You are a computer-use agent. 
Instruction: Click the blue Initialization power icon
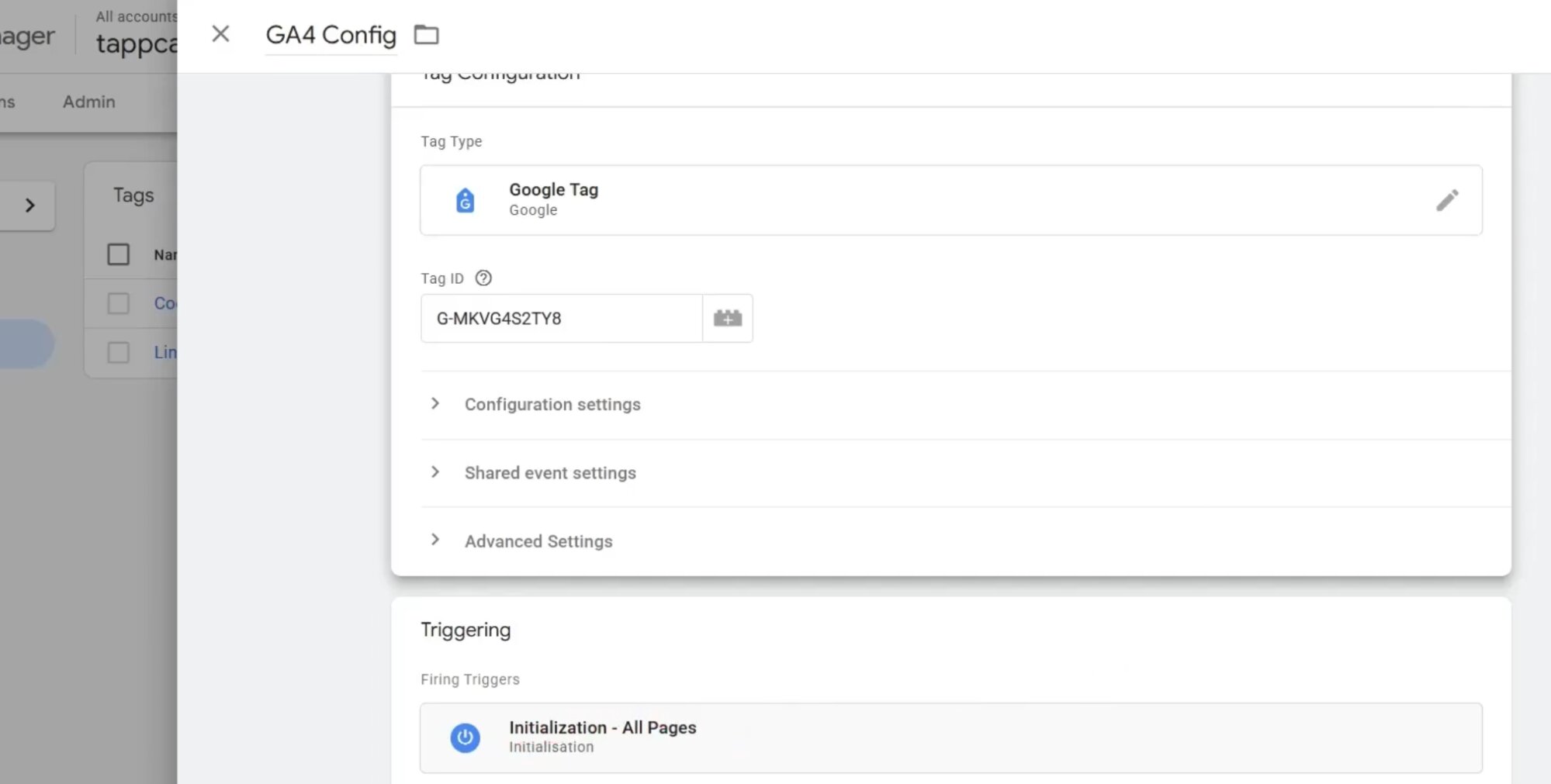click(x=465, y=737)
